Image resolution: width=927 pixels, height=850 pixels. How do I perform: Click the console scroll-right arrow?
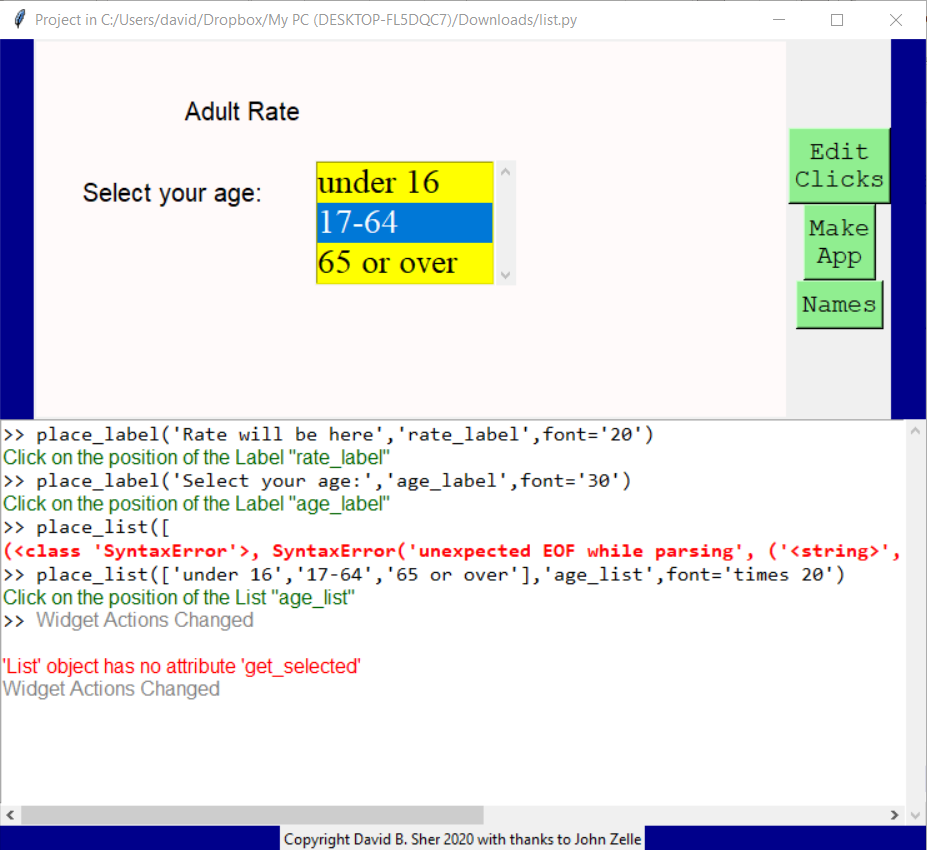pyautogui.click(x=894, y=815)
